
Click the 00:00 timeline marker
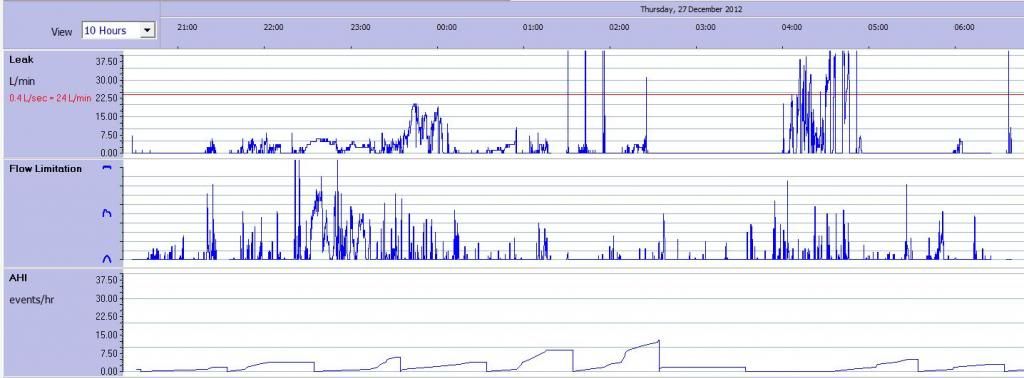pos(447,27)
